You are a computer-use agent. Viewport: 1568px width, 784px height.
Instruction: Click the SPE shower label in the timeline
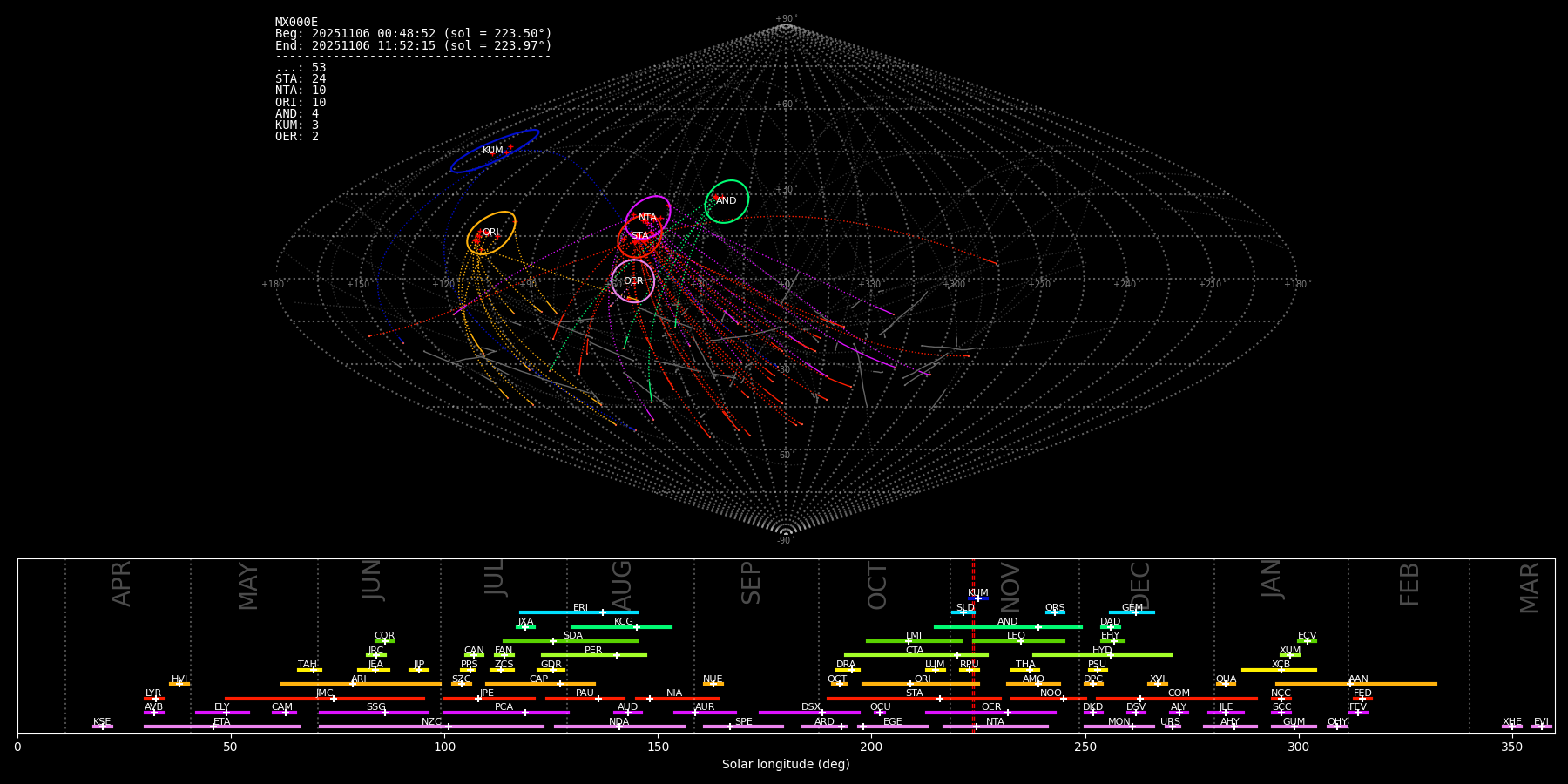744,722
